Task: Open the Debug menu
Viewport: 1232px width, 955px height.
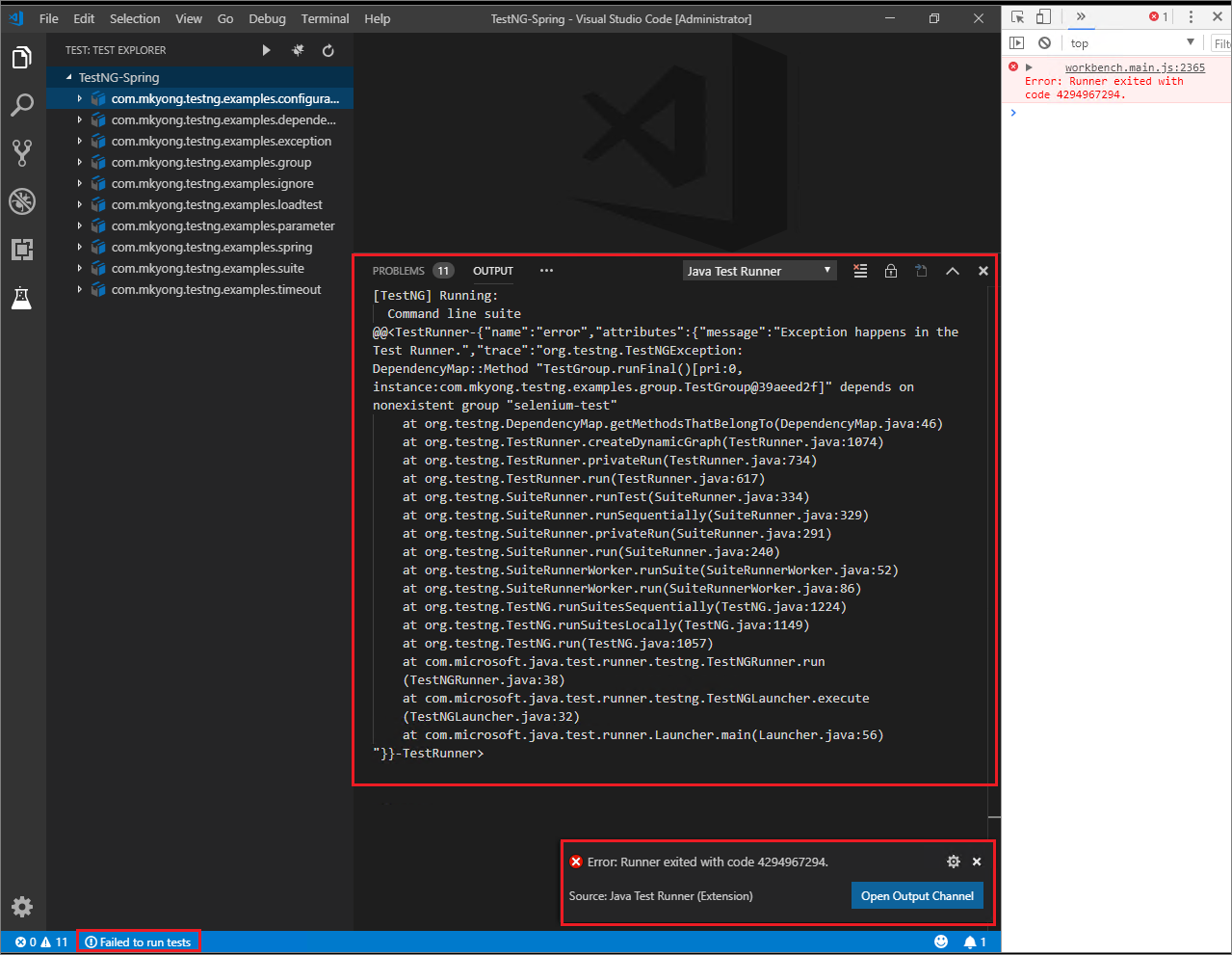Action: point(267,17)
